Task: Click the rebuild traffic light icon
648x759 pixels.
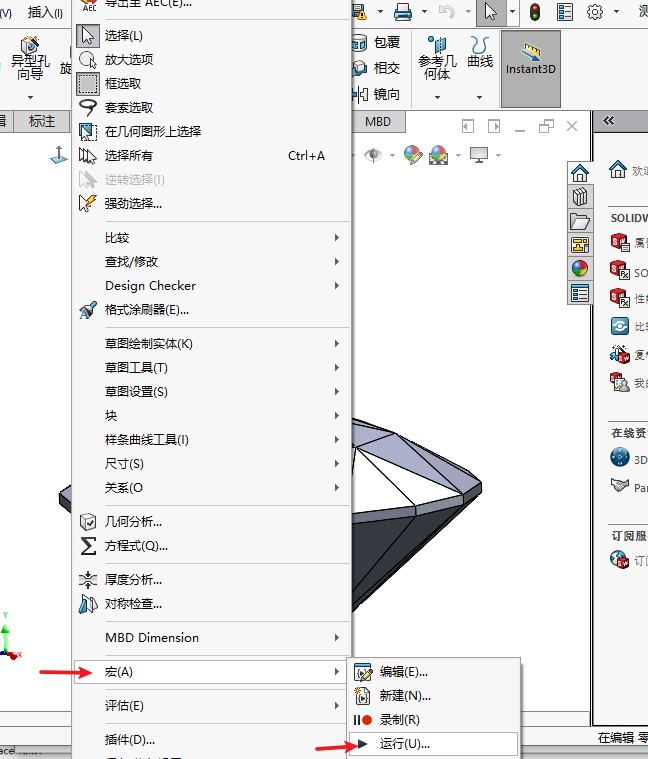Action: [535, 12]
